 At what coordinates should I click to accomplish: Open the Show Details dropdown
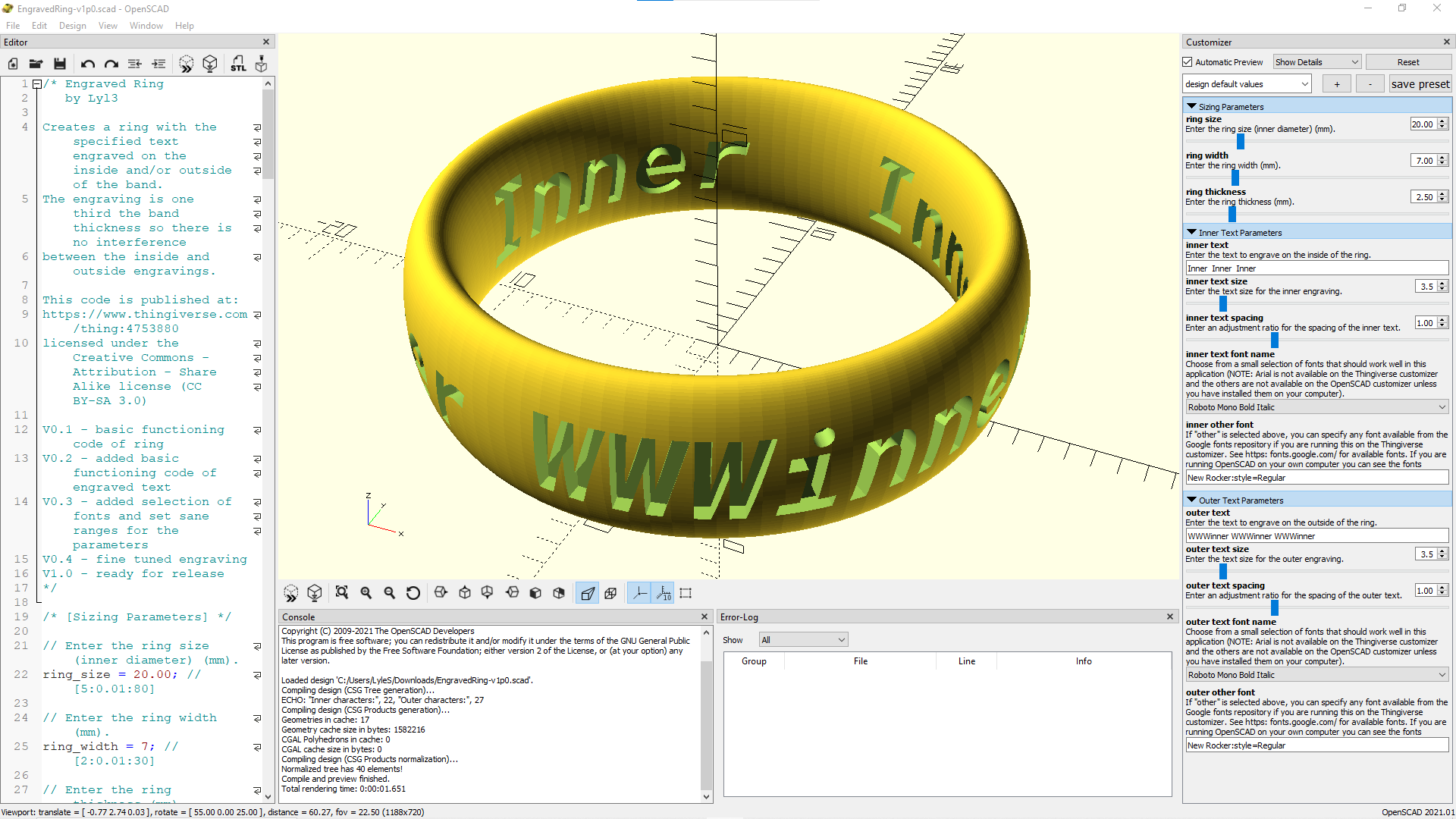tap(1316, 61)
